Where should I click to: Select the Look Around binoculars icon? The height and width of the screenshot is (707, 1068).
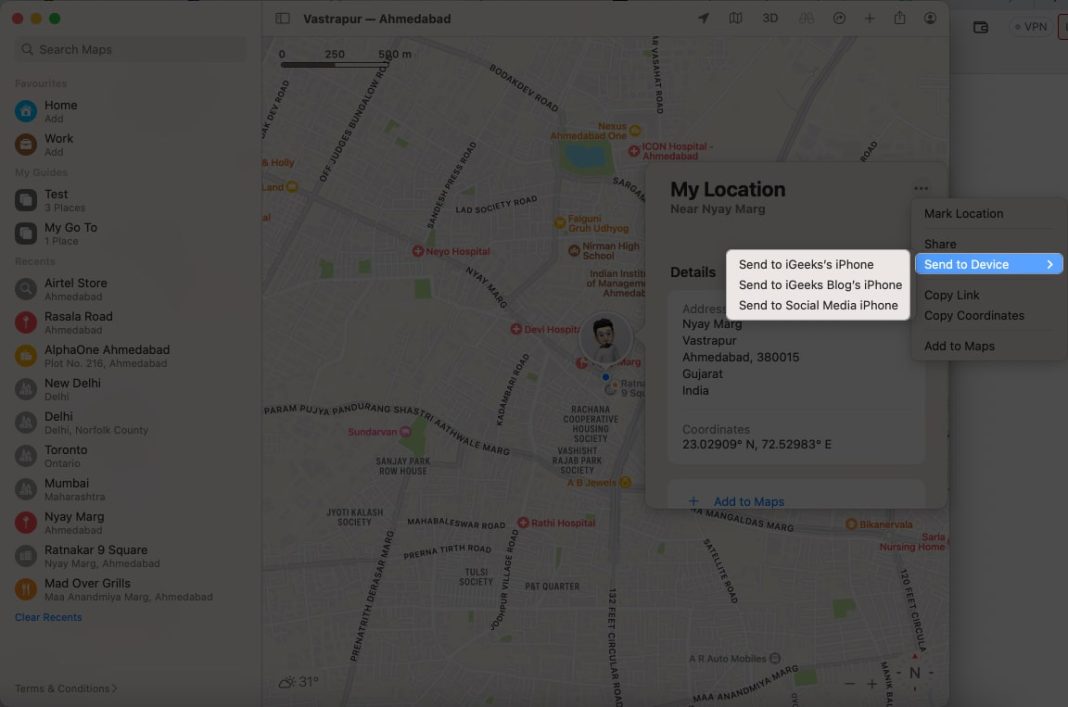(804, 17)
